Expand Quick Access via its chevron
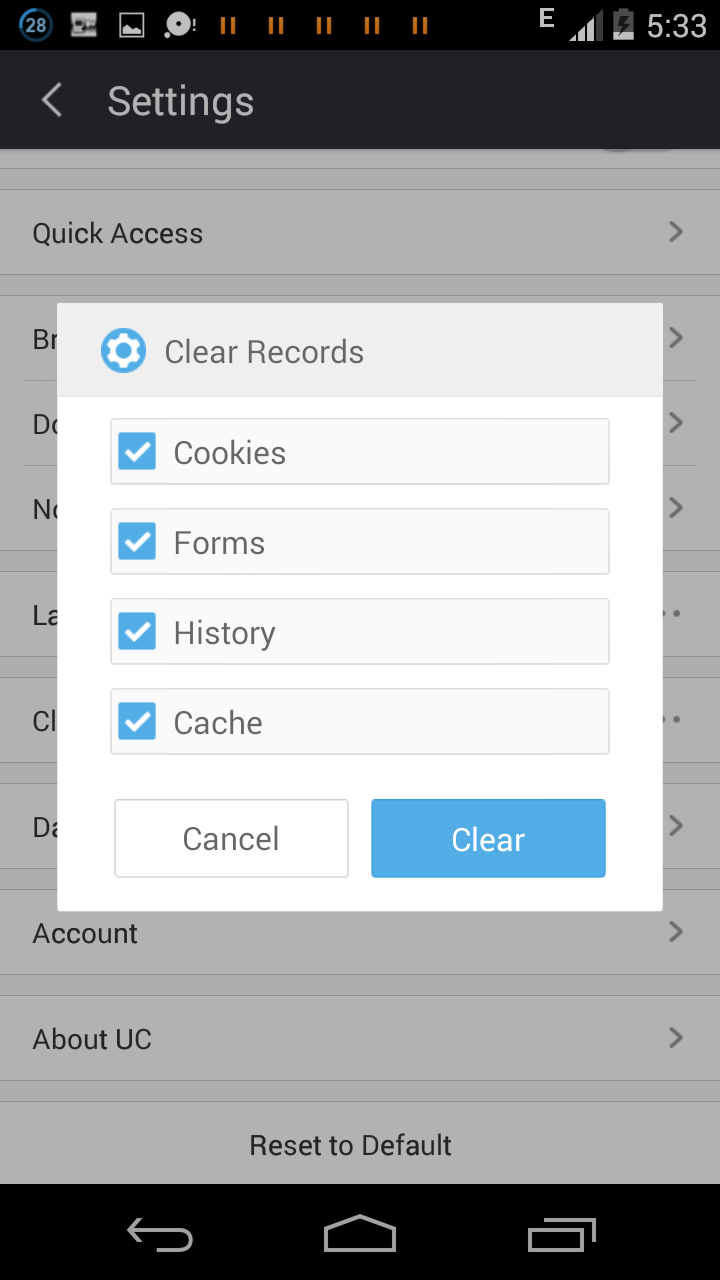720x1280 pixels. (676, 232)
